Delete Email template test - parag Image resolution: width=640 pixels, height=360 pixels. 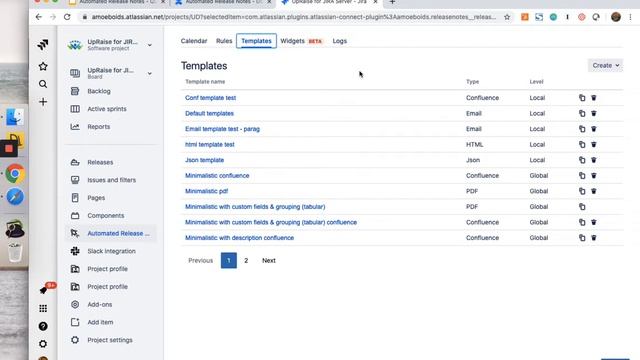point(594,129)
